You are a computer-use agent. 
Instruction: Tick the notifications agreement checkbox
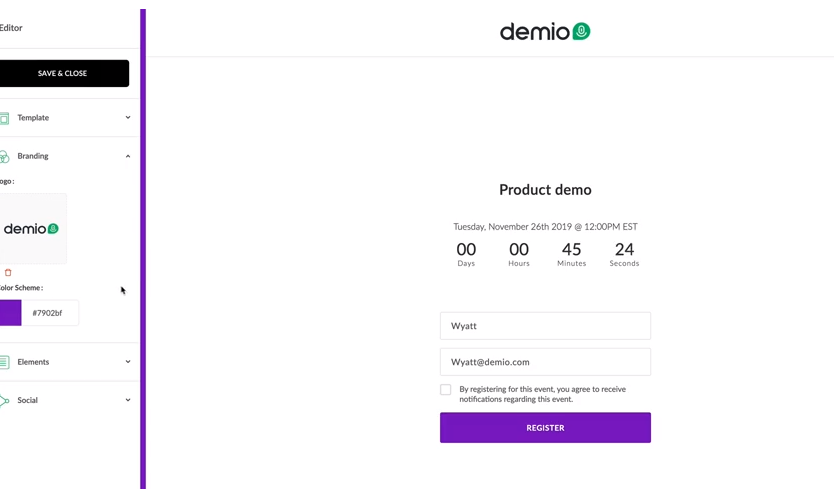446,390
